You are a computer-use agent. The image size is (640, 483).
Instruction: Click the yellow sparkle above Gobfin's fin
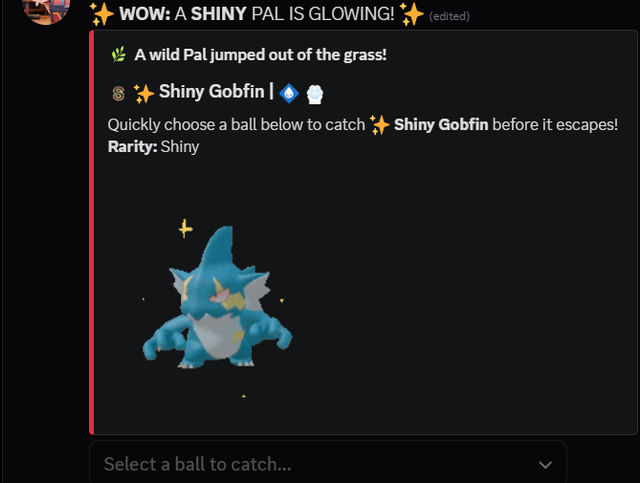pyautogui.click(x=185, y=228)
